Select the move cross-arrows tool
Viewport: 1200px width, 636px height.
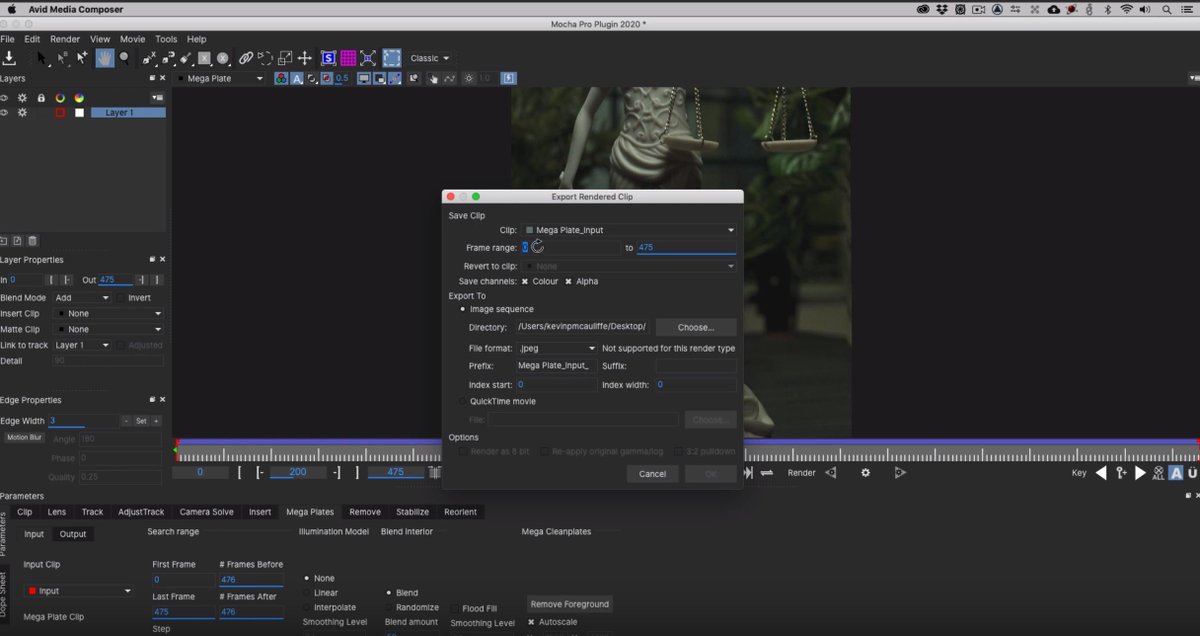[x=305, y=58]
